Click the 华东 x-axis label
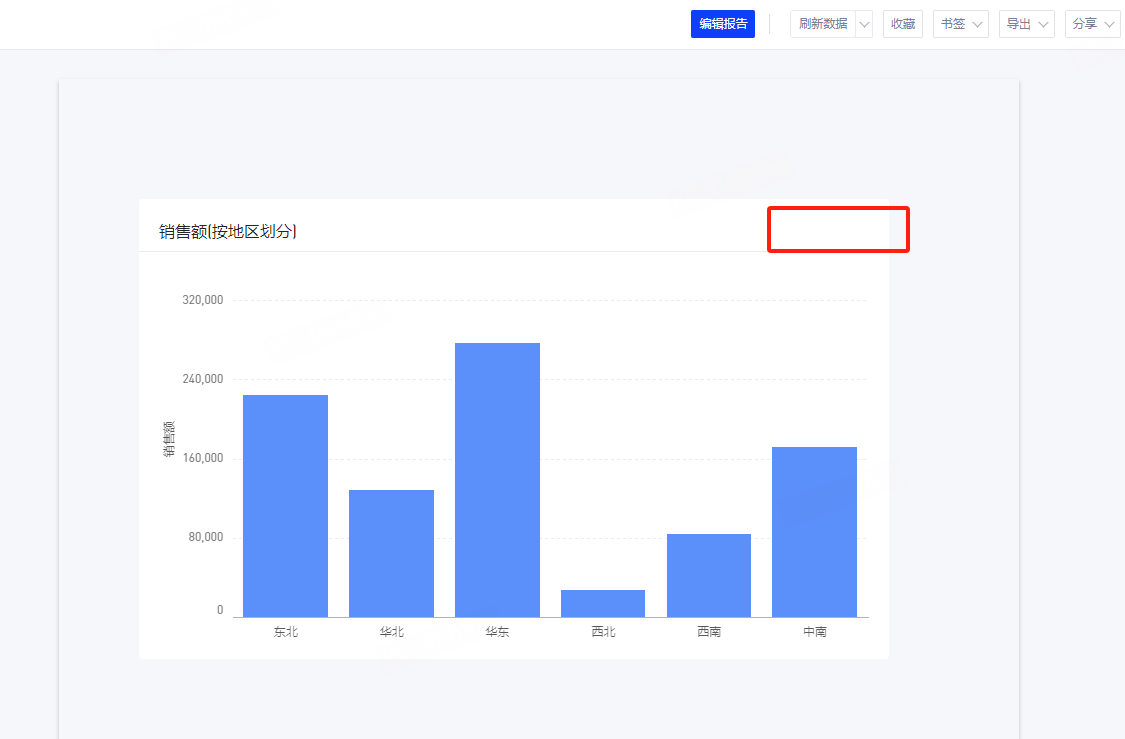 [497, 632]
